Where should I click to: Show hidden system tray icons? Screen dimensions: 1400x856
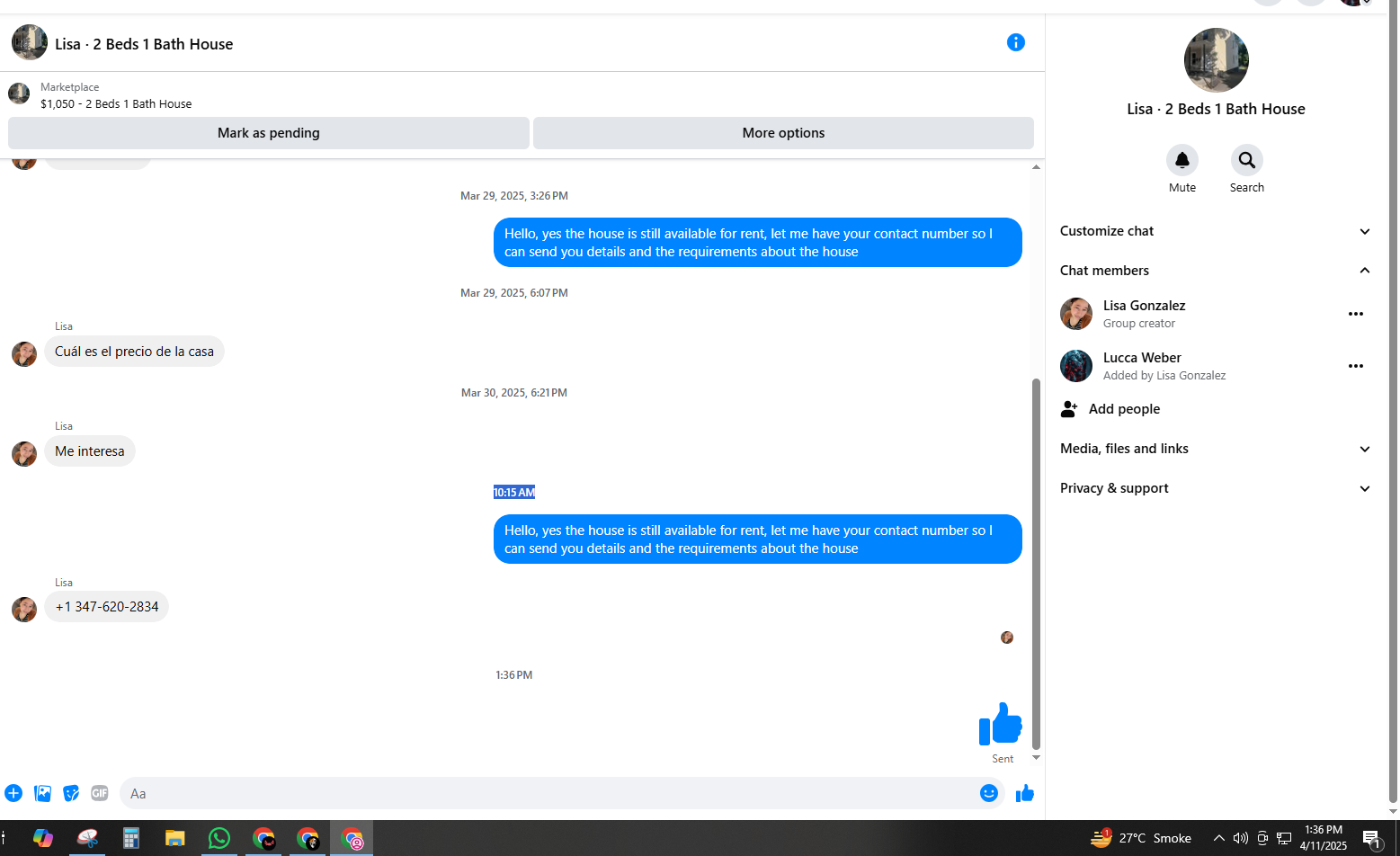(1219, 838)
